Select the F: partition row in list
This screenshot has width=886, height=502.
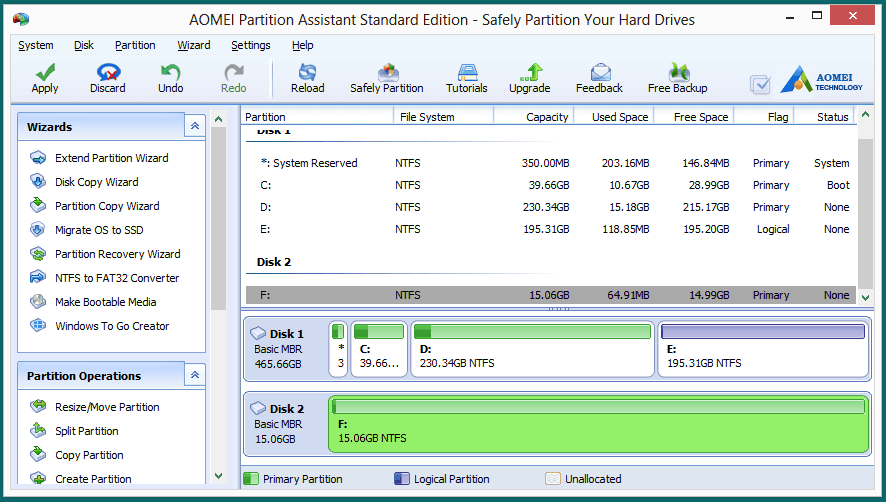[551, 295]
